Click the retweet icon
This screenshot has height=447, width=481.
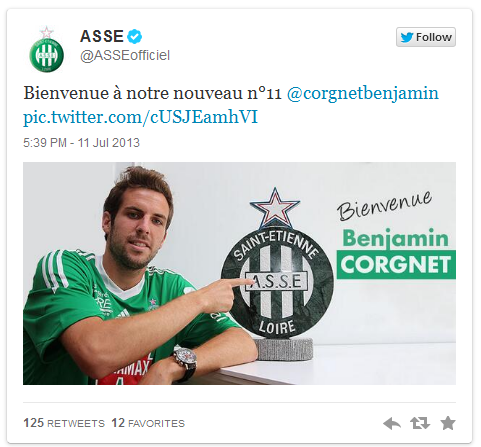coord(420,423)
